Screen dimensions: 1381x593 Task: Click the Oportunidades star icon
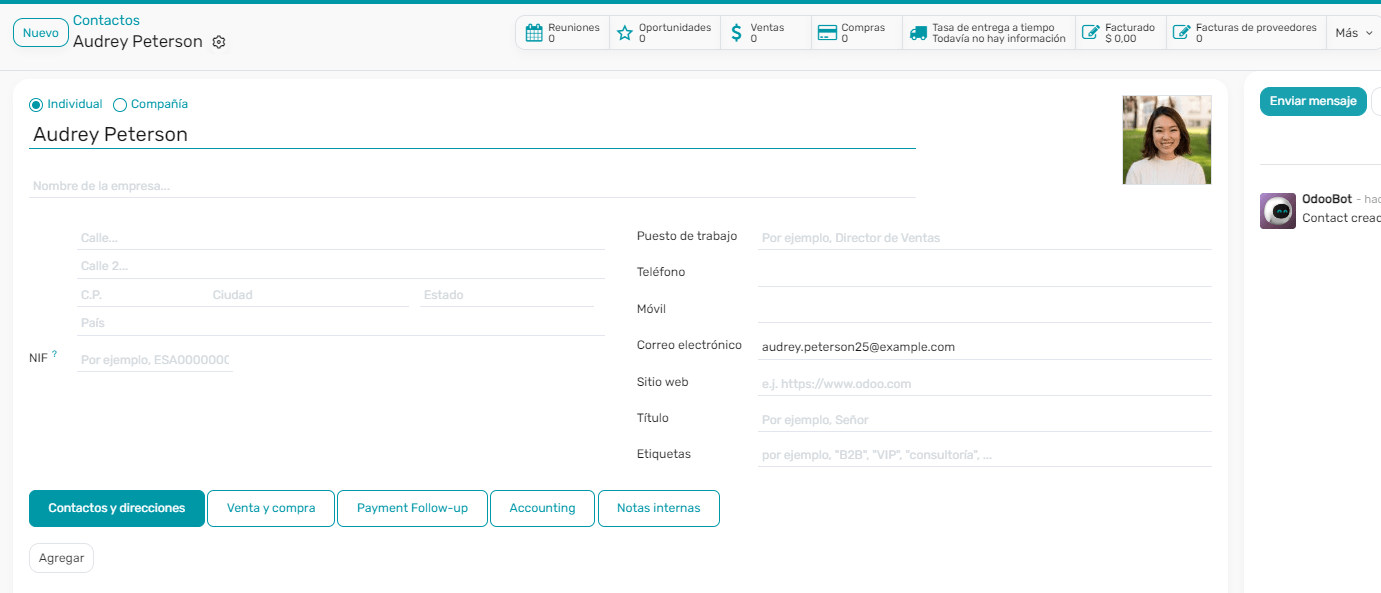625,33
